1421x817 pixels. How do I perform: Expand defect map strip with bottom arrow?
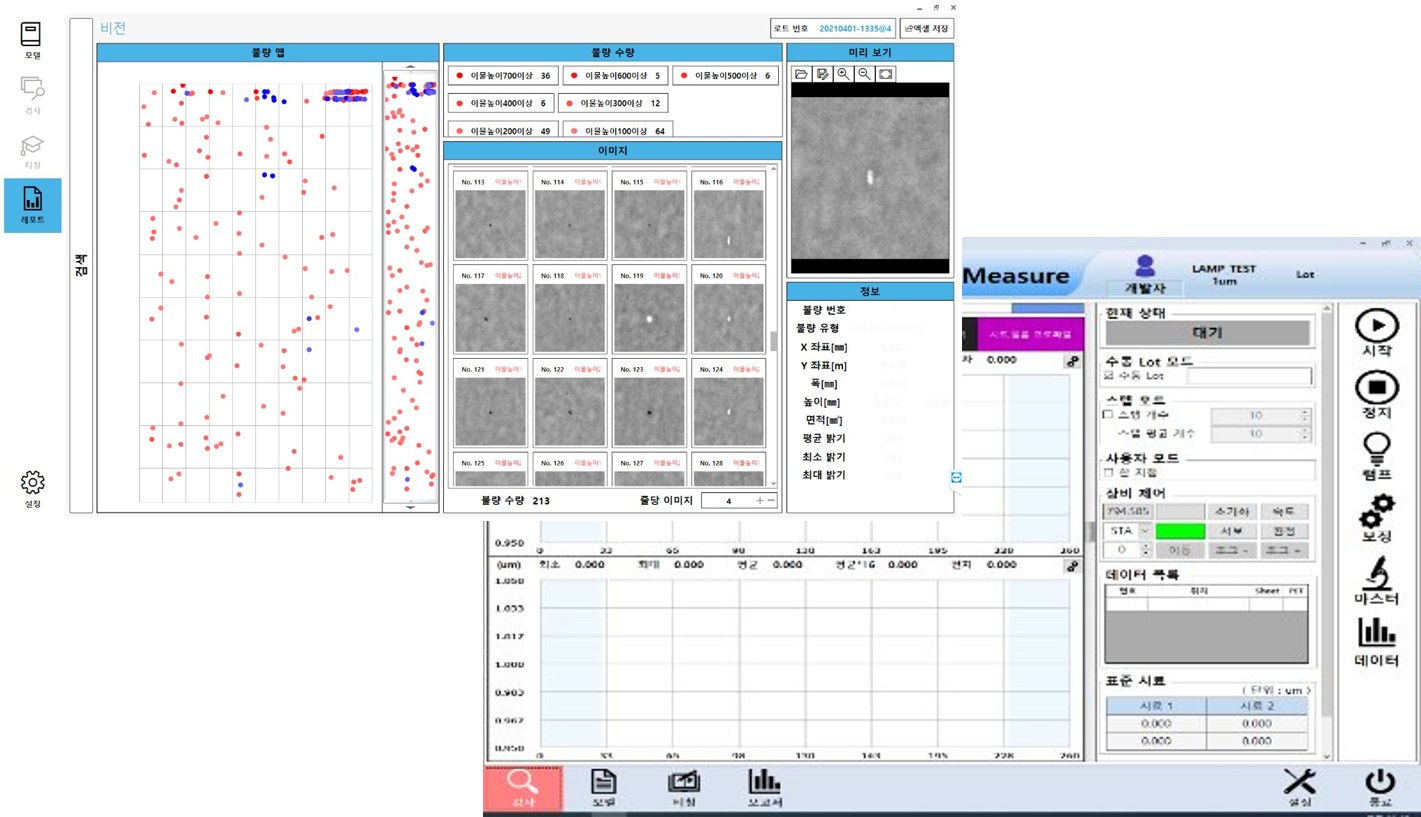click(410, 507)
